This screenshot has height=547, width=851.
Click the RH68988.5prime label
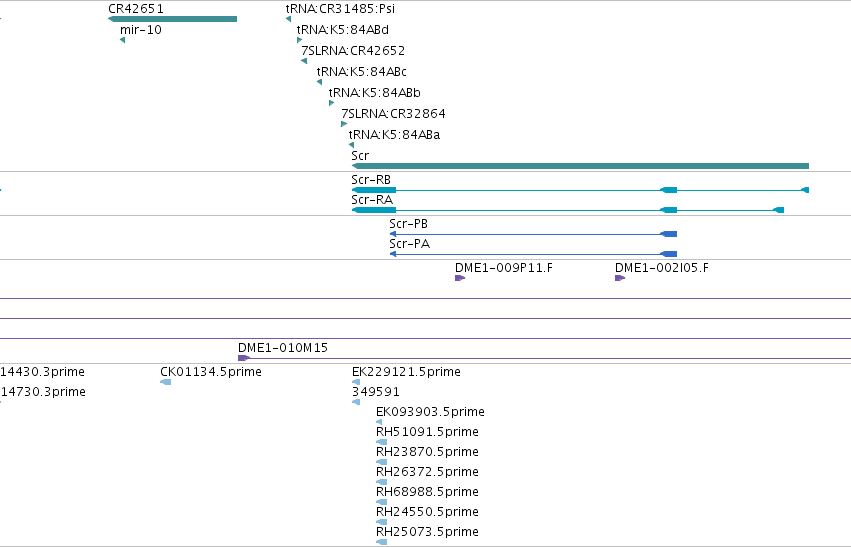click(427, 492)
